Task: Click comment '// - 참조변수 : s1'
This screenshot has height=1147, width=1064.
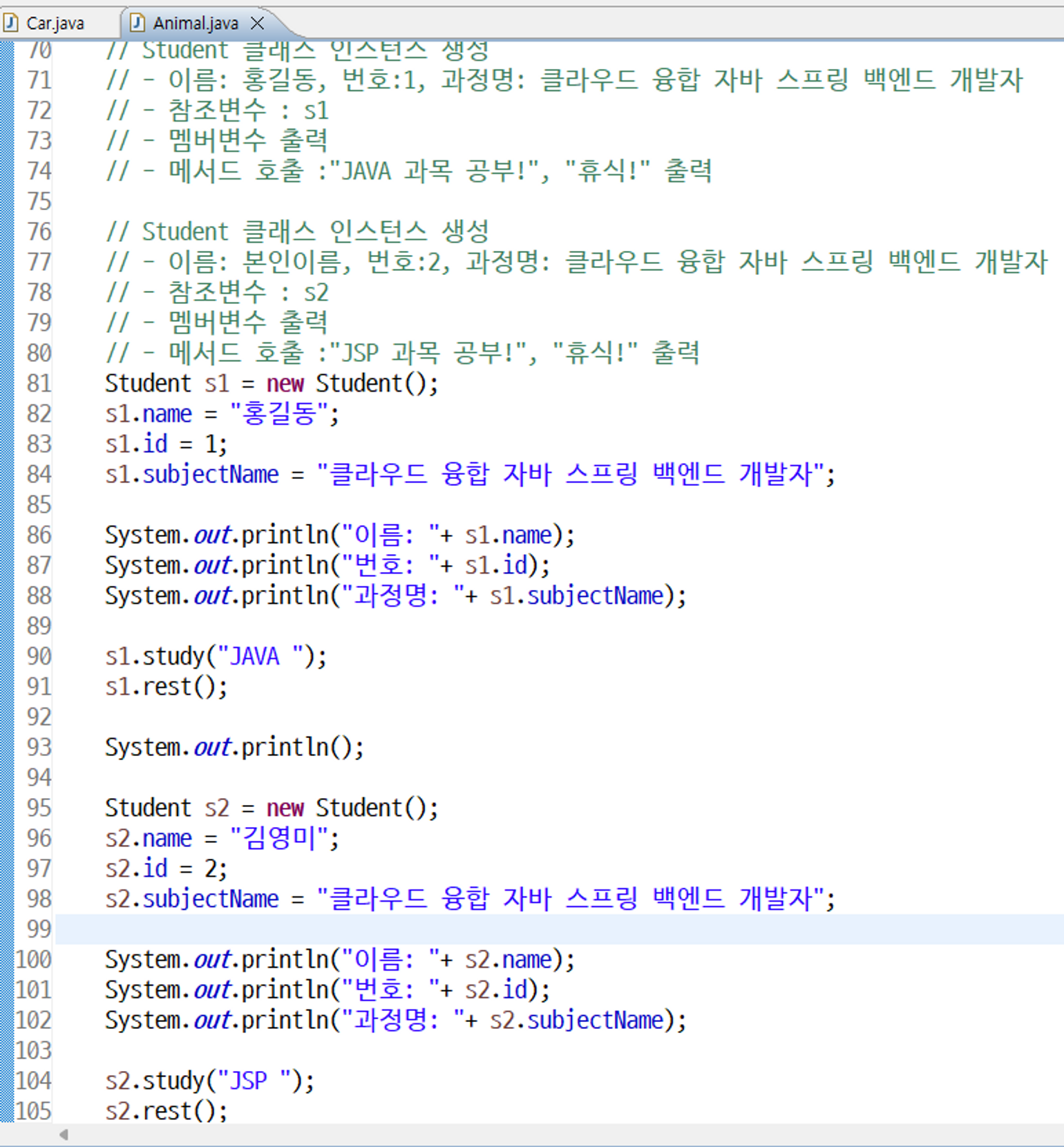Action: coord(217,111)
